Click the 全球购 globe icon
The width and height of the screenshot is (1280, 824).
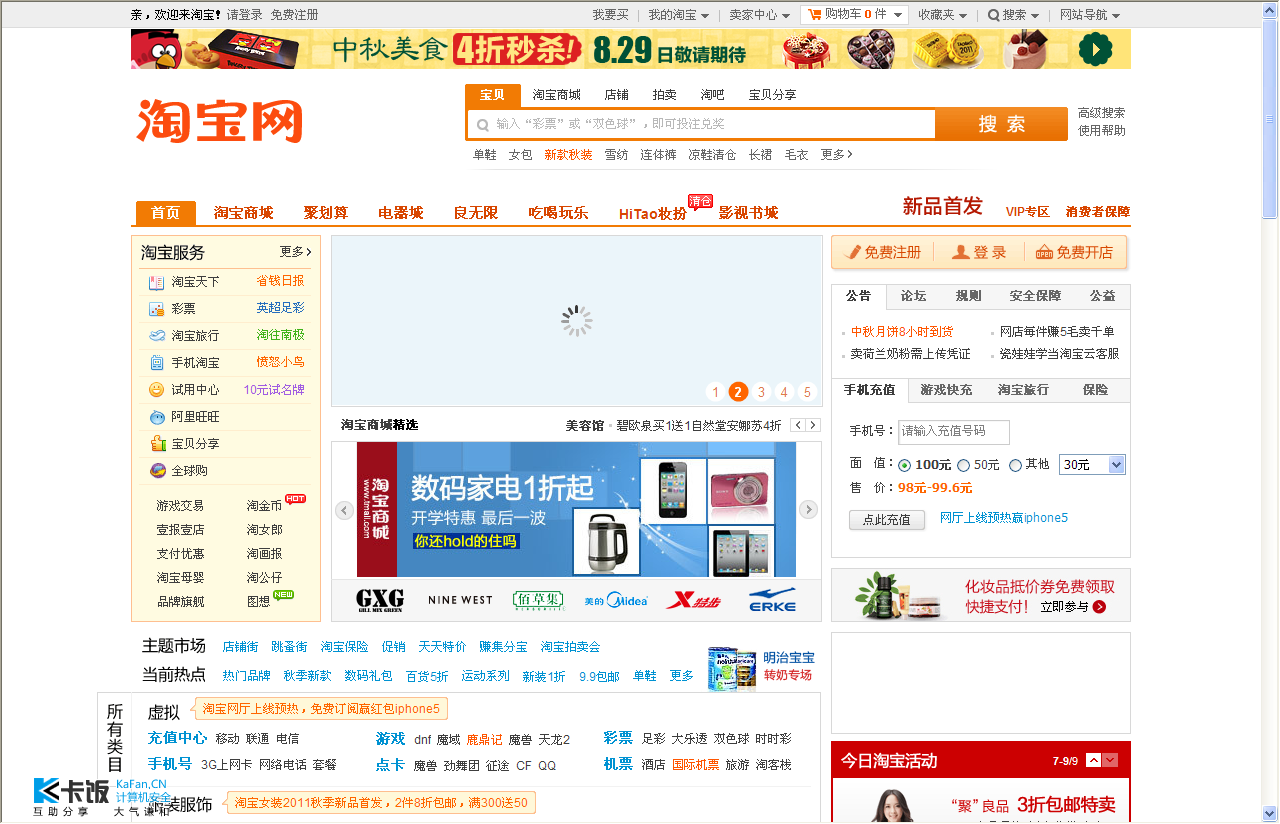[x=156, y=471]
